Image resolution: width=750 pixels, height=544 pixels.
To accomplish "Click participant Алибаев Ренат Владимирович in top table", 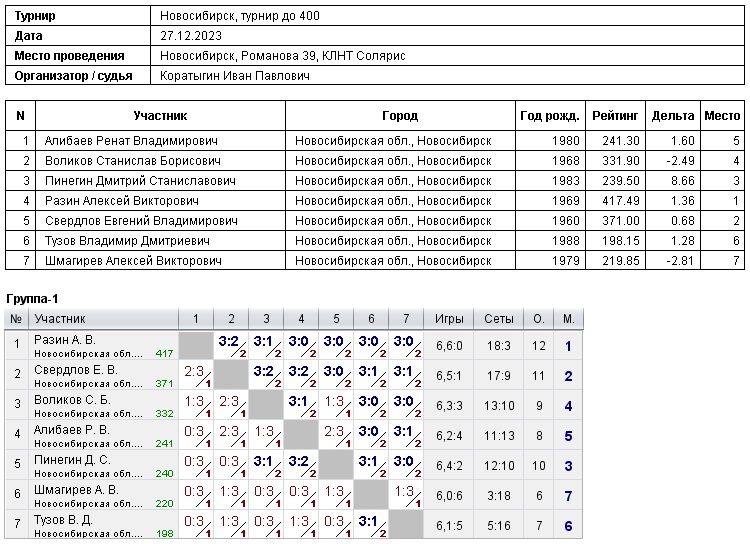I will 131,141.
